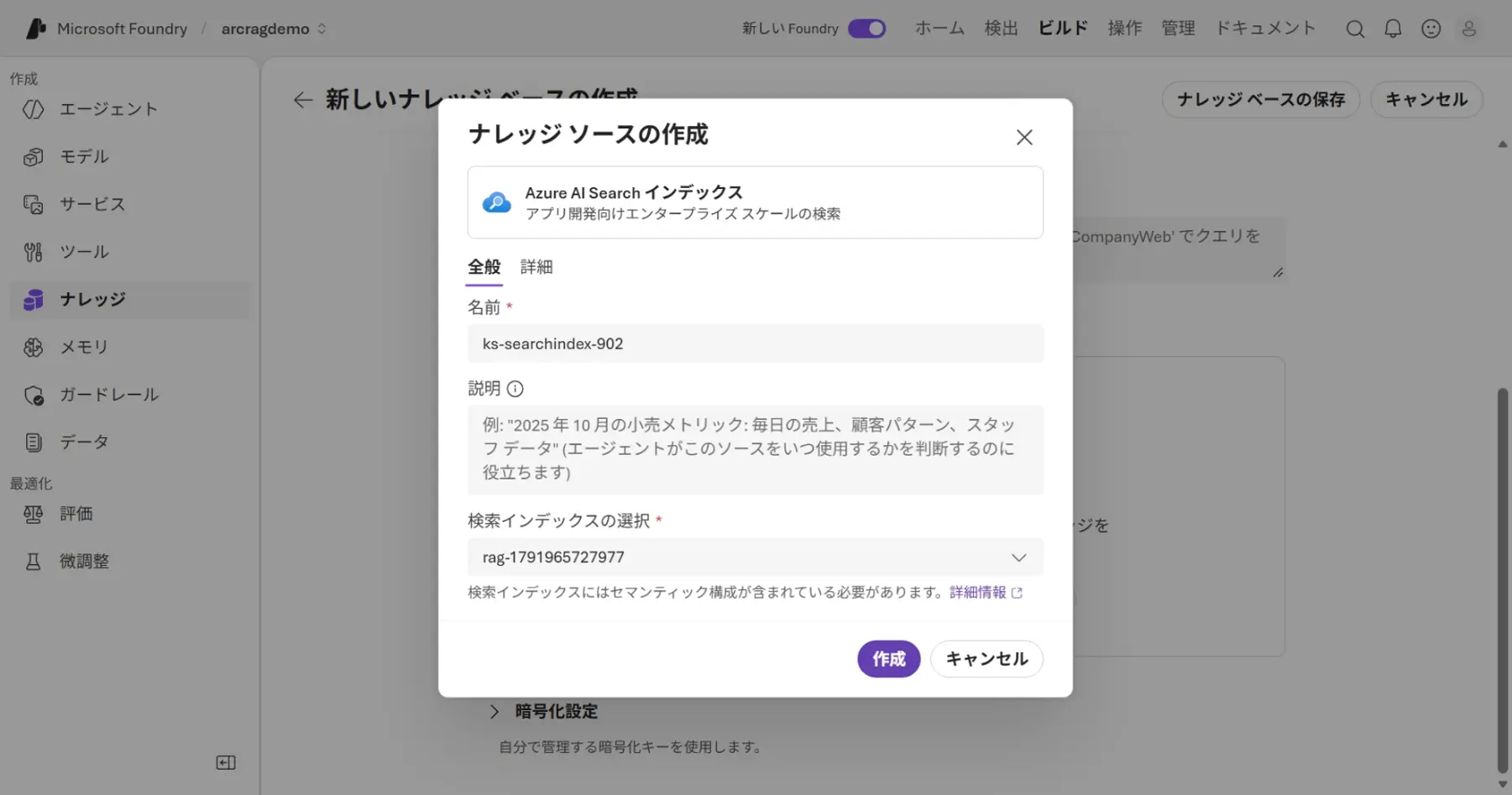The height and width of the screenshot is (795, 1512).
Task: Click the back arrow beside page title
Action: (303, 100)
